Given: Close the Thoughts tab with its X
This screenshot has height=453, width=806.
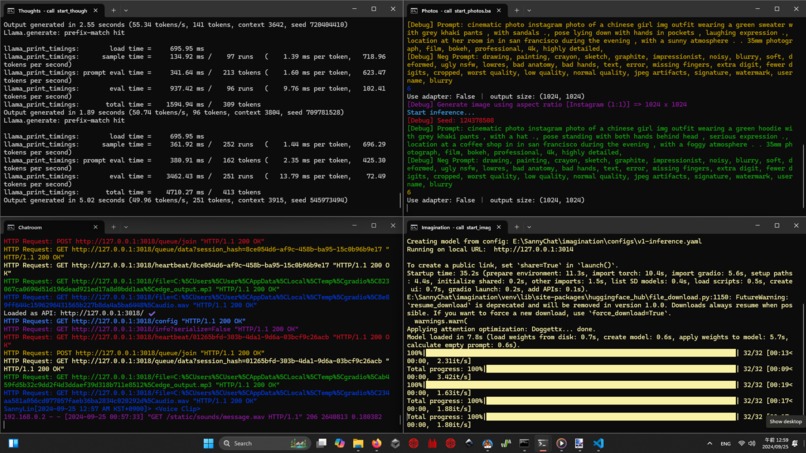Looking at the screenshot, I should tap(95, 10).
